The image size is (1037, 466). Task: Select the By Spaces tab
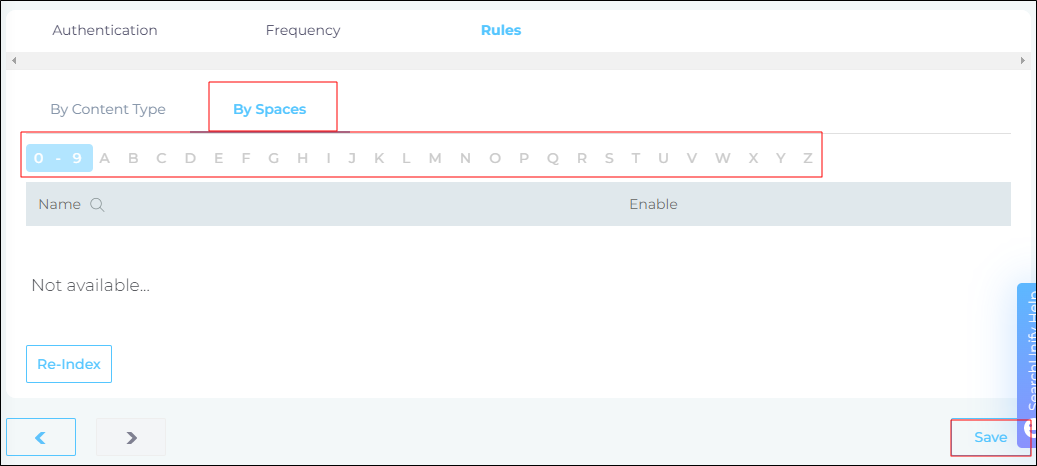pos(270,110)
